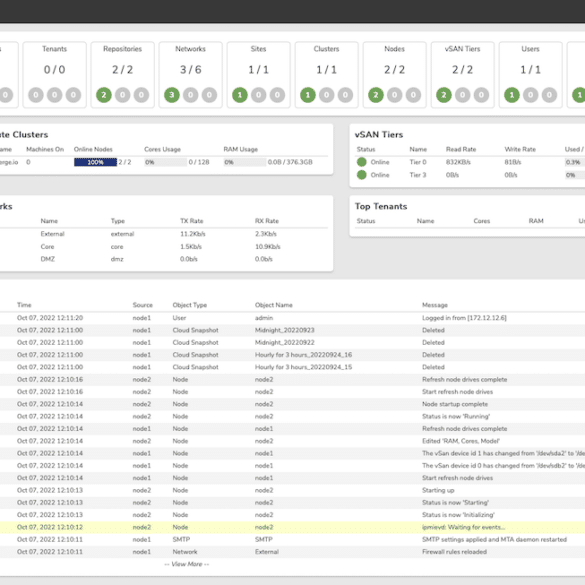Click the 0 / 128 cores value

(199, 162)
